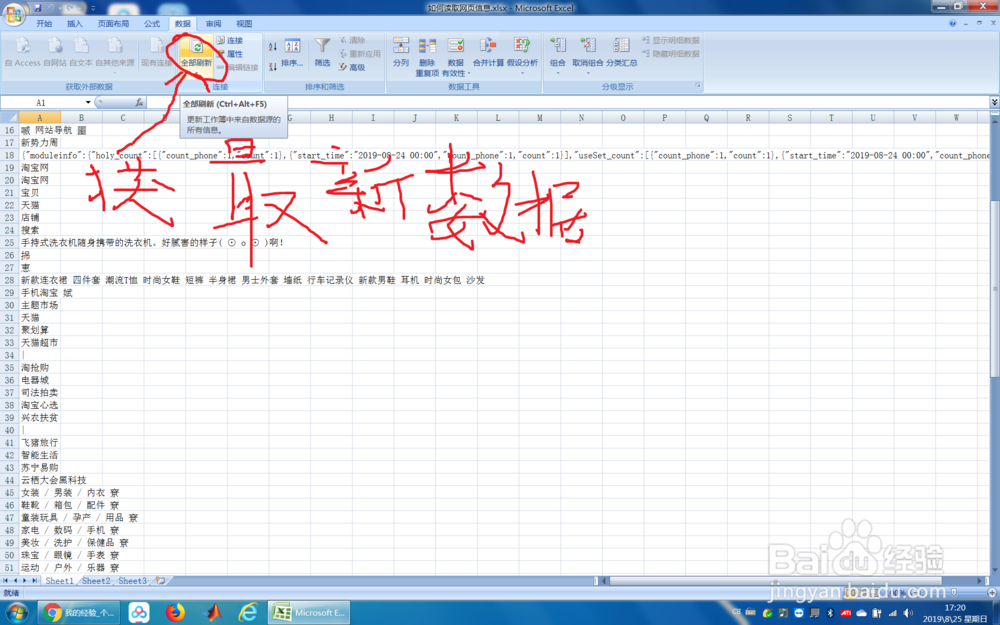Launch Firefox from the taskbar

pos(175,613)
